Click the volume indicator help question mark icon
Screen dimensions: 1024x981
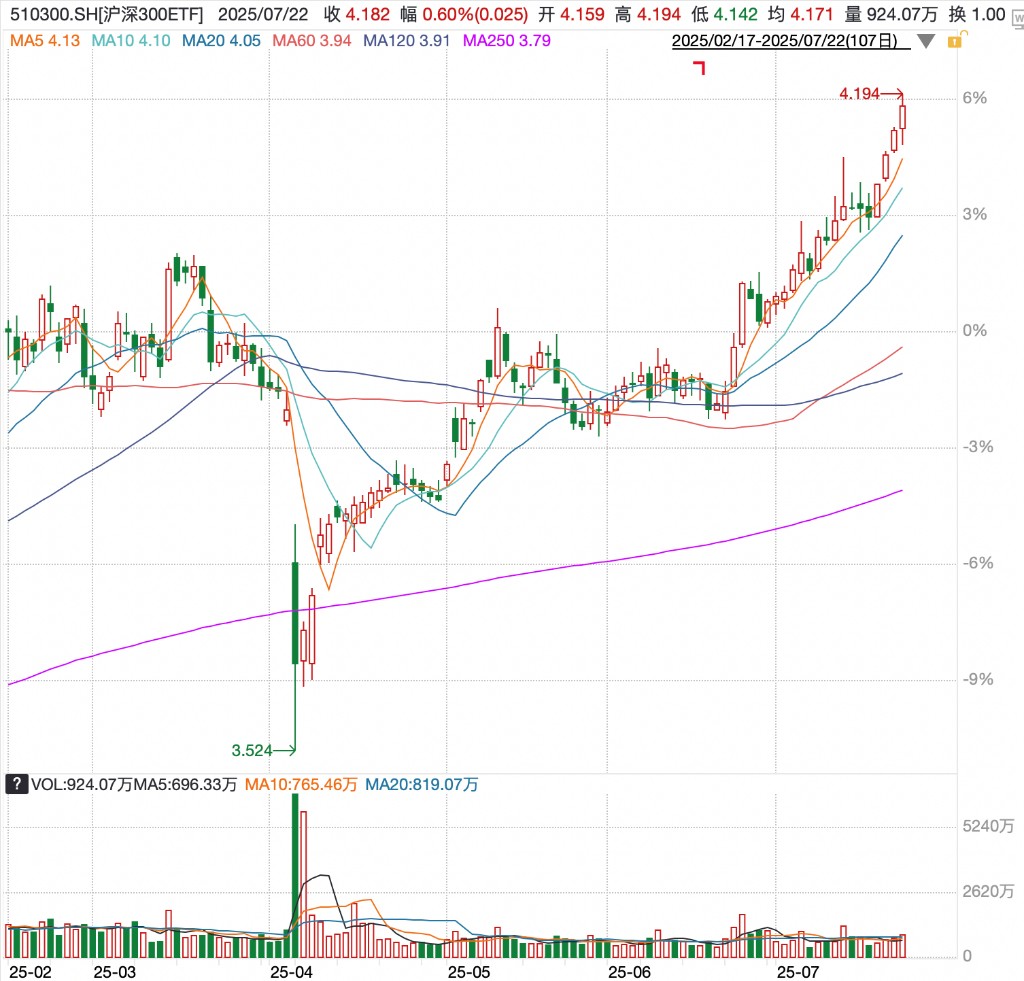click(16, 785)
